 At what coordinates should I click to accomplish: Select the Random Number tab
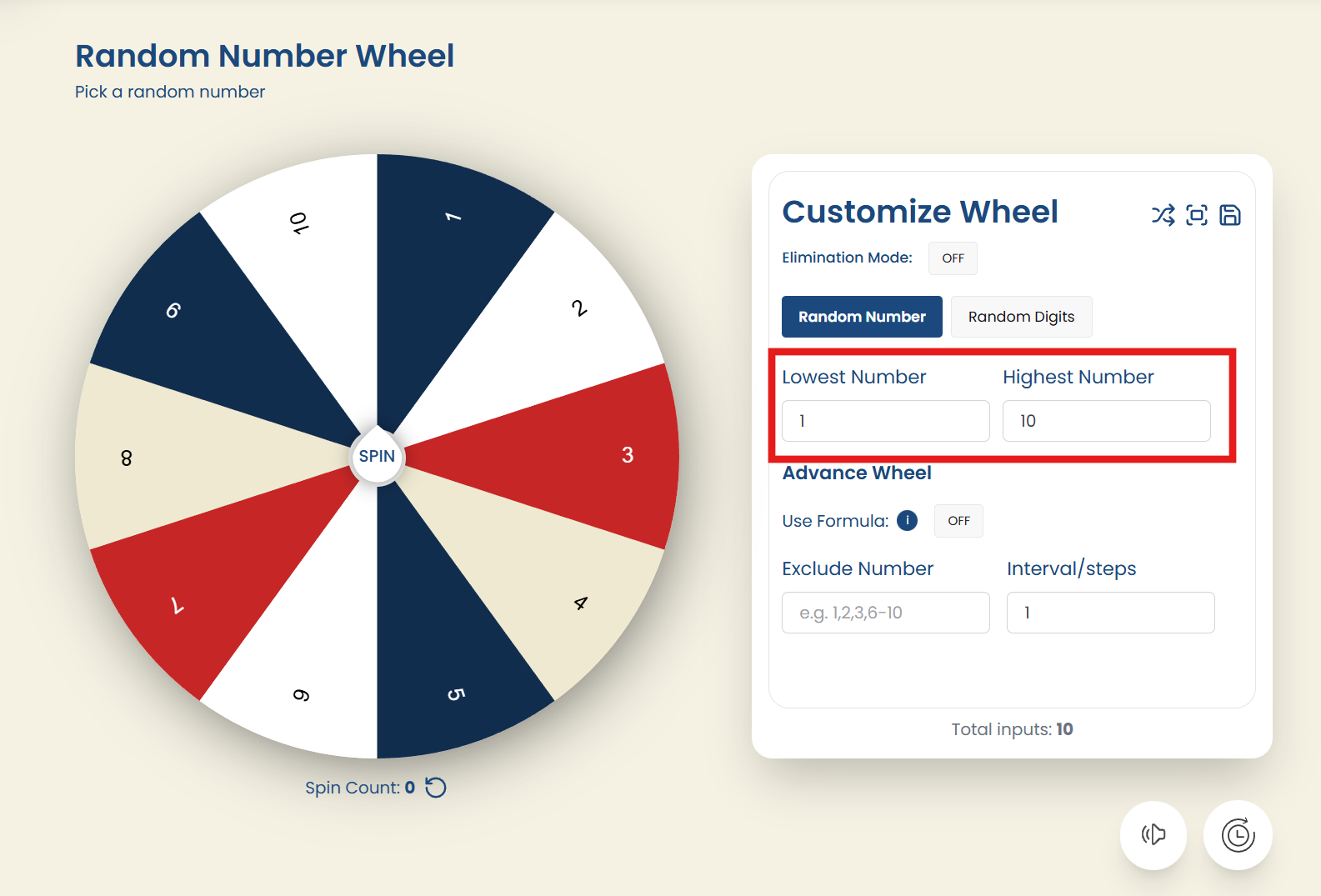point(862,317)
